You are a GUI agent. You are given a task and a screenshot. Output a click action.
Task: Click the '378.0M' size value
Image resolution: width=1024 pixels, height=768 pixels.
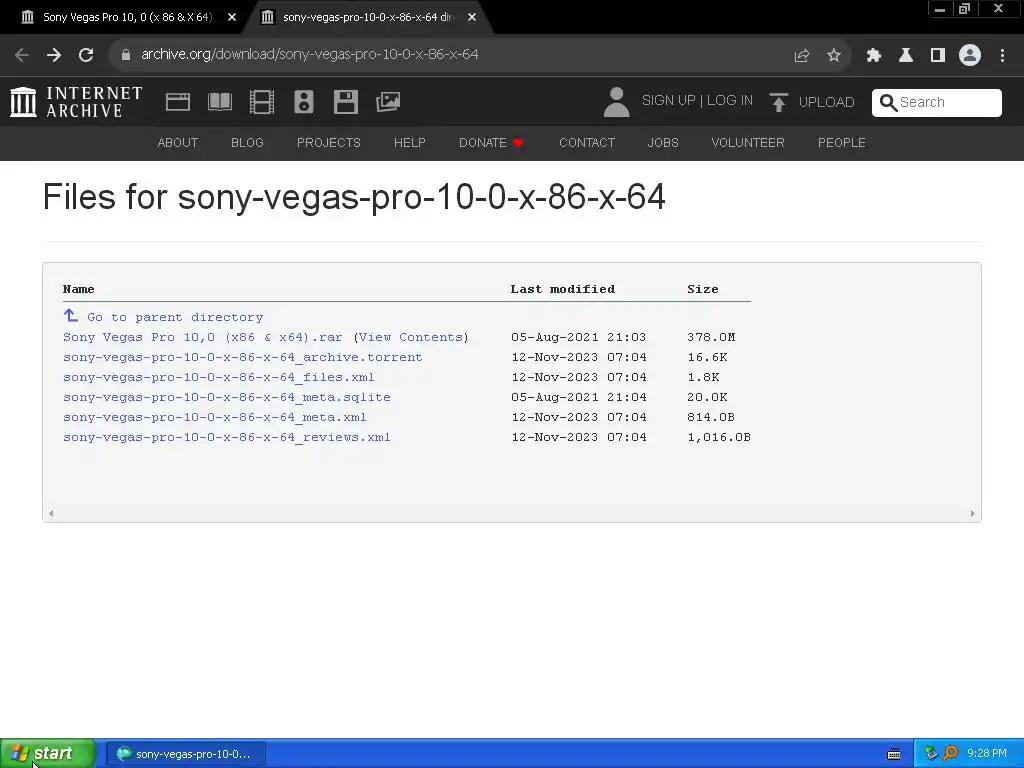(711, 337)
